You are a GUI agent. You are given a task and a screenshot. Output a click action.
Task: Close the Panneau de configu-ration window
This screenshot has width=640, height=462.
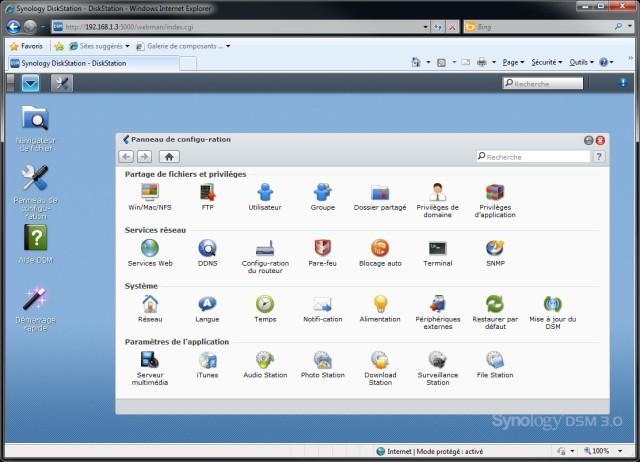coord(600,140)
